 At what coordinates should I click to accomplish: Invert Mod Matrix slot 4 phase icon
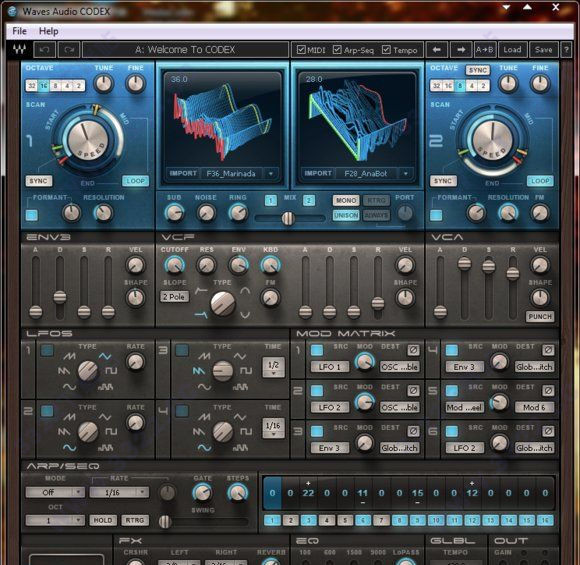tap(548, 350)
